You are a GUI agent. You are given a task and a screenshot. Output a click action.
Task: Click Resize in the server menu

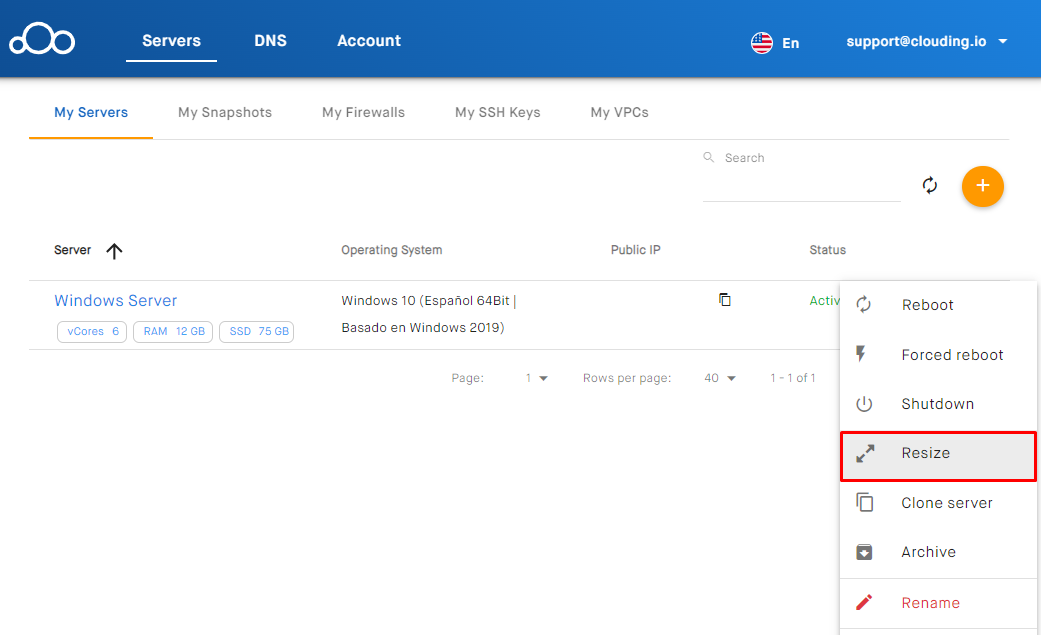pos(925,453)
